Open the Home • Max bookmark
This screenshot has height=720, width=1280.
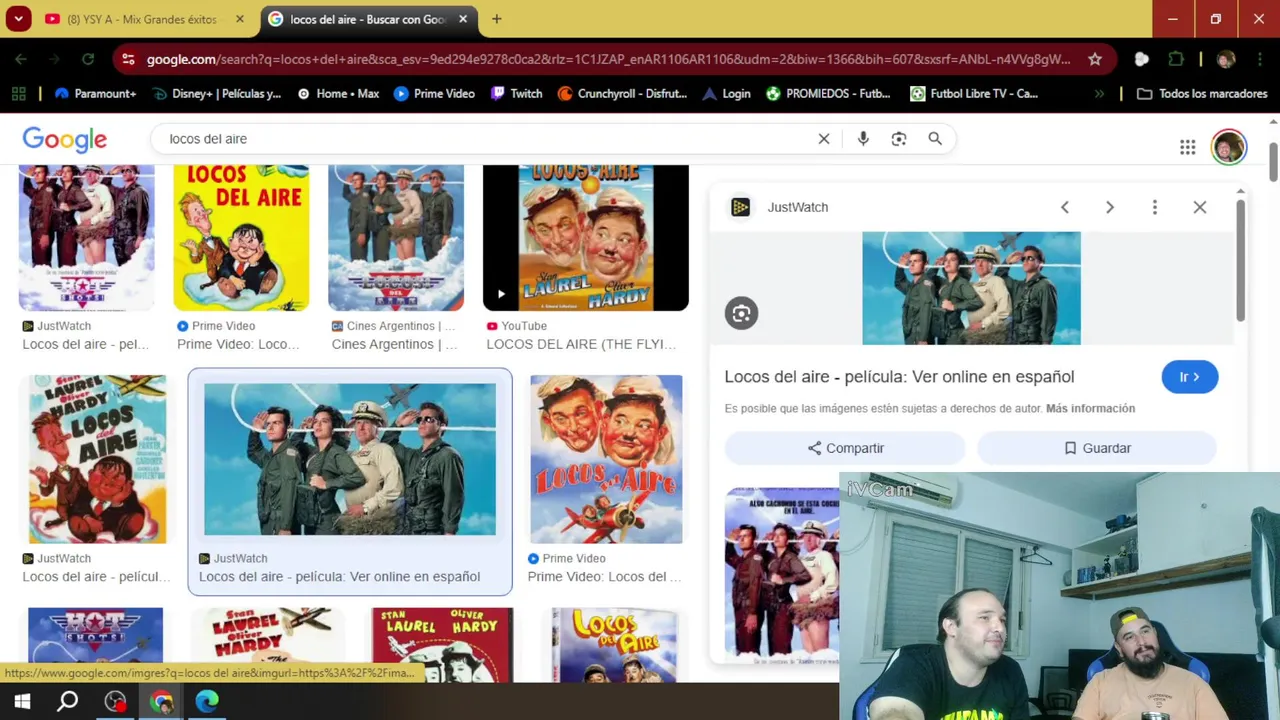pos(338,94)
